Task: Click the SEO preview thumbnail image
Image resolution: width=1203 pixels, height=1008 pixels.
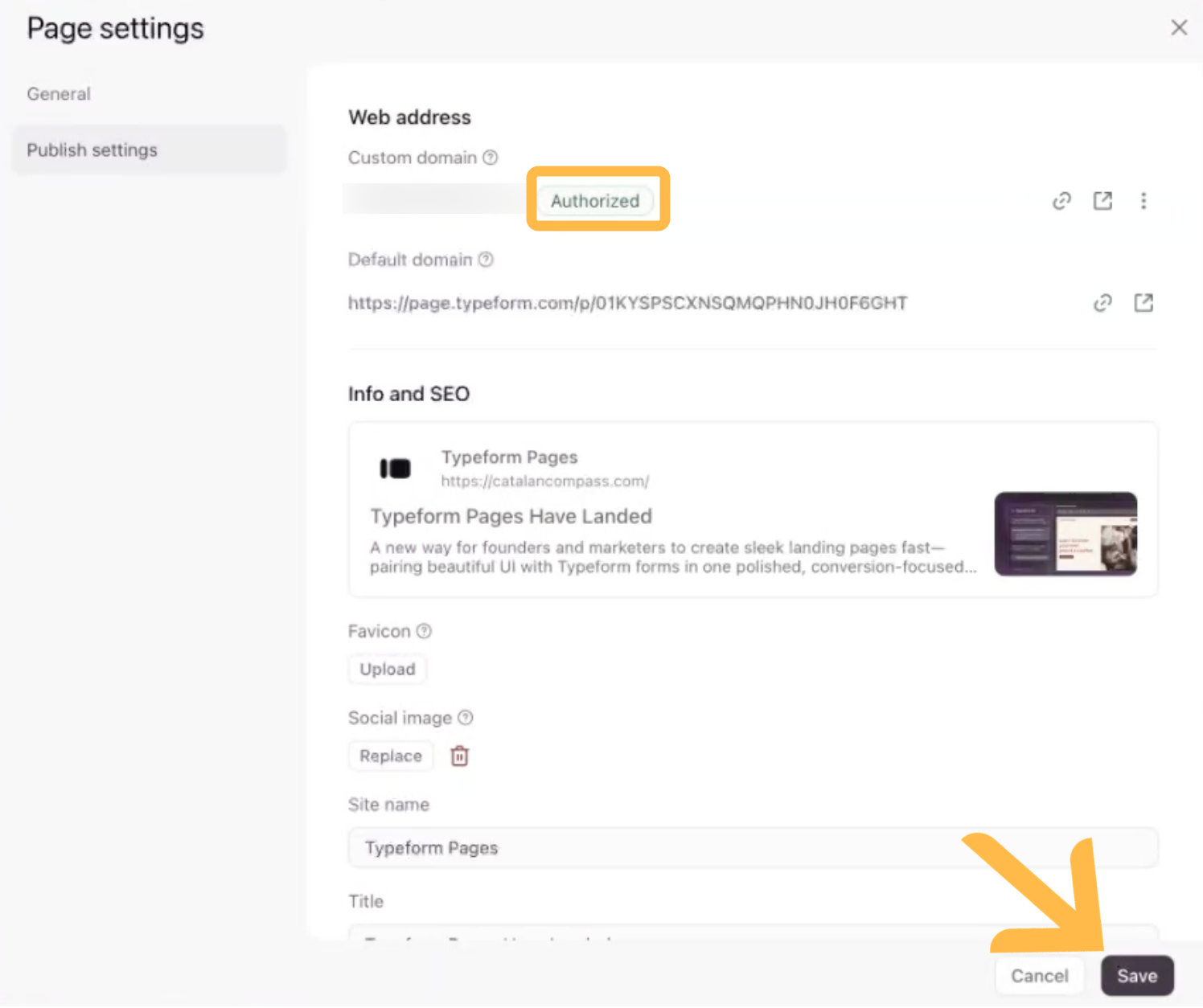Action: pos(1065,534)
